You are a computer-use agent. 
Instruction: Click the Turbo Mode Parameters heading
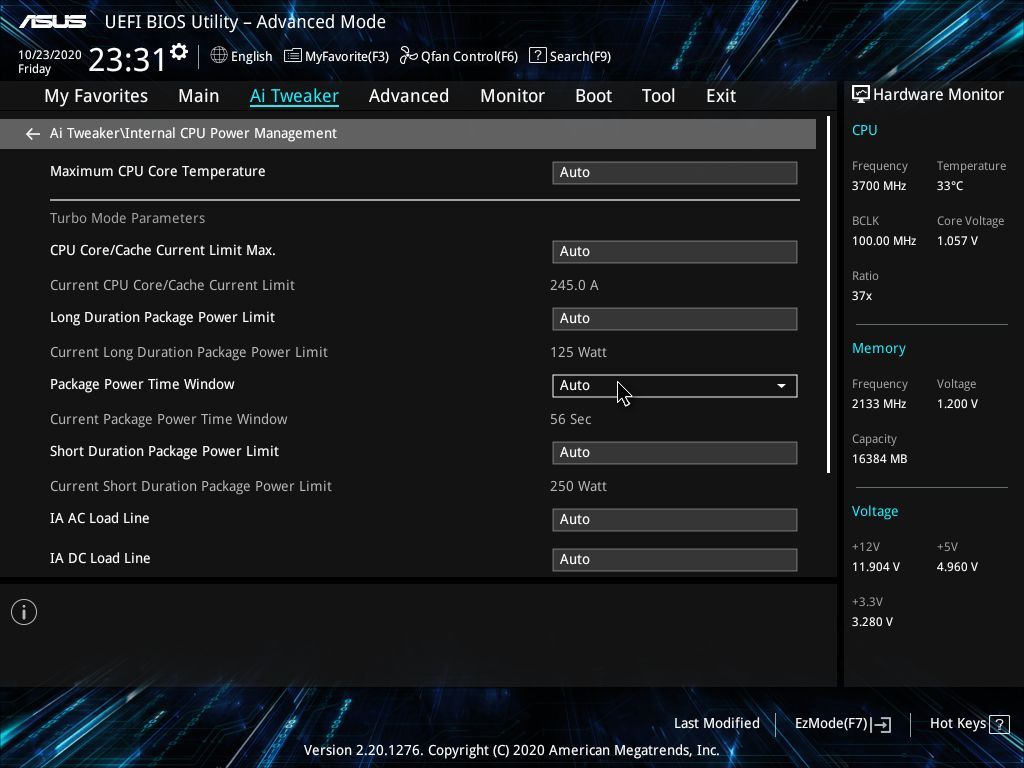pyautogui.click(x=127, y=218)
